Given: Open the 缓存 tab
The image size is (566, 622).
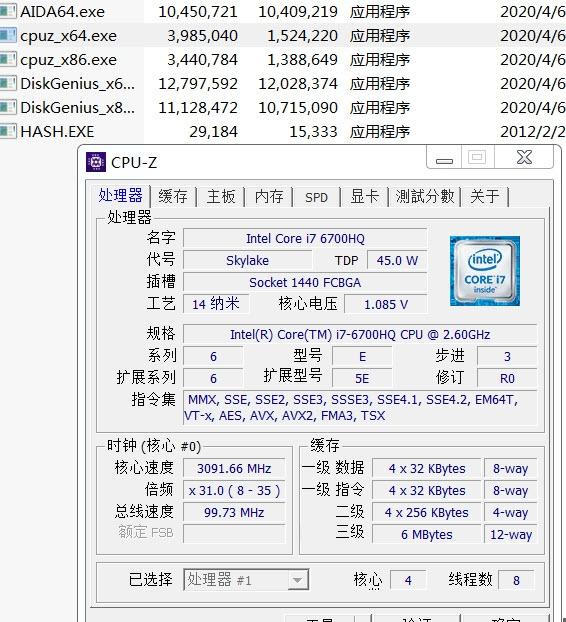Looking at the screenshot, I should click(173, 196).
